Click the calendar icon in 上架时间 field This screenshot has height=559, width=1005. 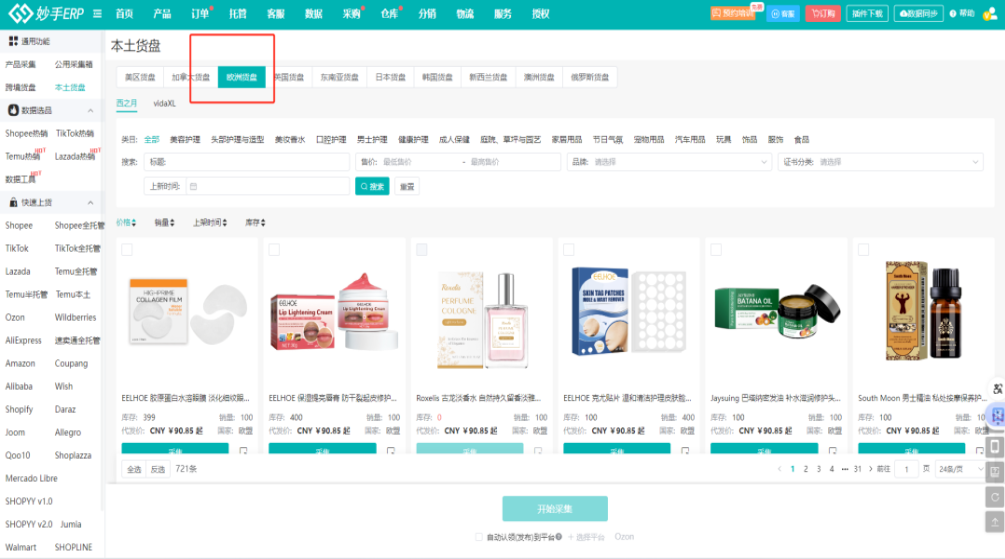pos(194,187)
